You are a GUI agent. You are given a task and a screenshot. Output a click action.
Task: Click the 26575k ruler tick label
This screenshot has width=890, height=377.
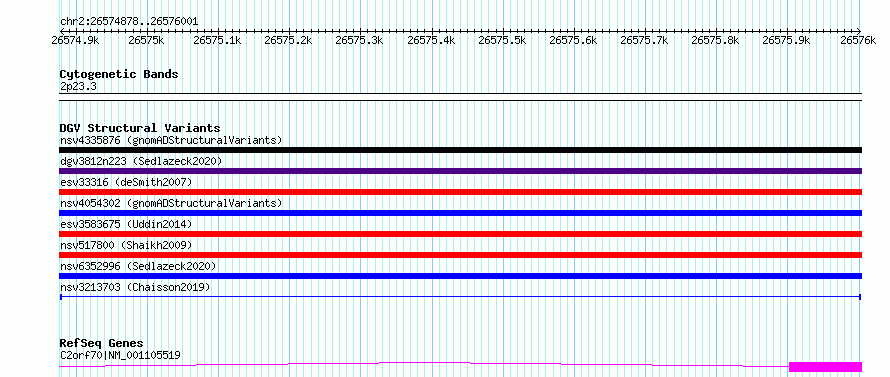[146, 40]
